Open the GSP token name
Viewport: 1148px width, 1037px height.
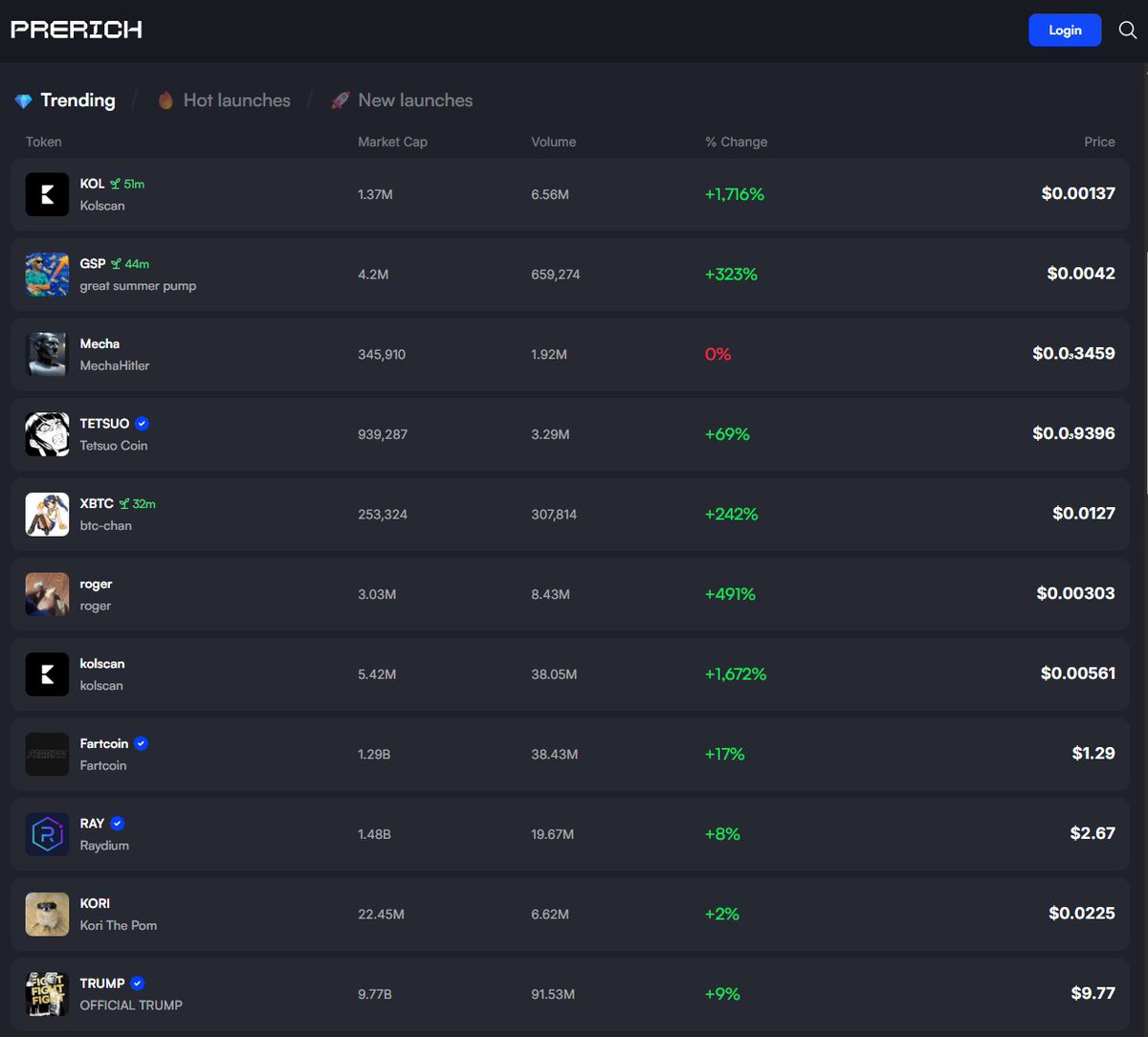pyautogui.click(x=93, y=263)
